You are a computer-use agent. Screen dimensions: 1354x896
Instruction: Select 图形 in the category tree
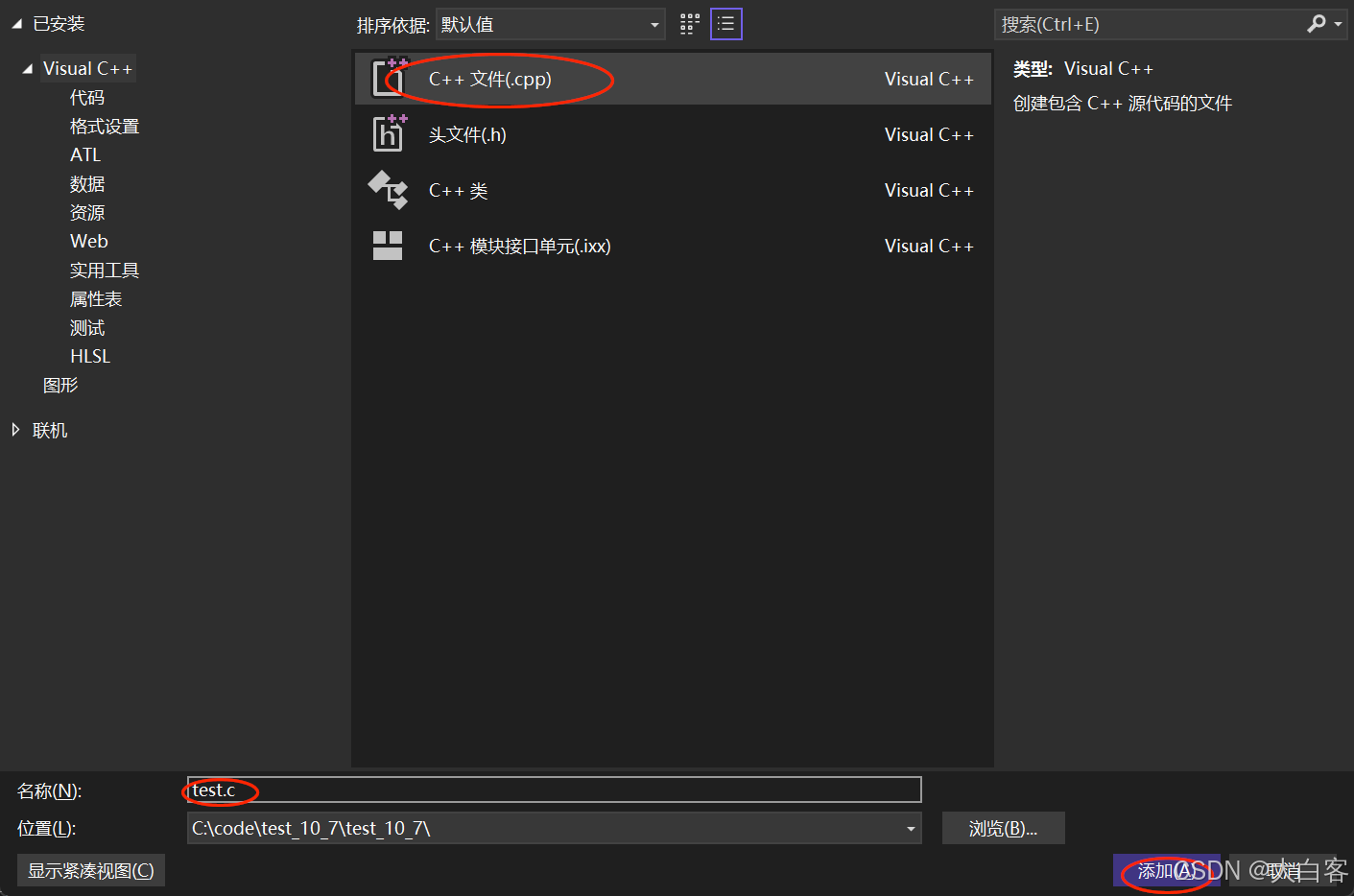[60, 386]
